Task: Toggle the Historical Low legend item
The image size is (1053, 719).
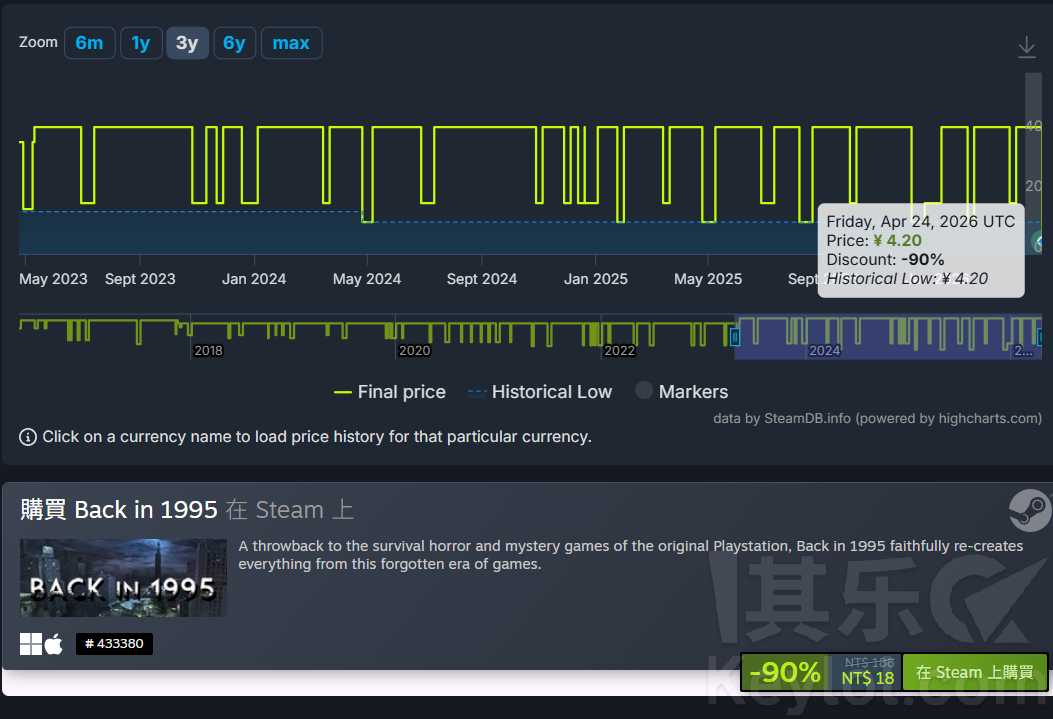Action: pos(540,392)
